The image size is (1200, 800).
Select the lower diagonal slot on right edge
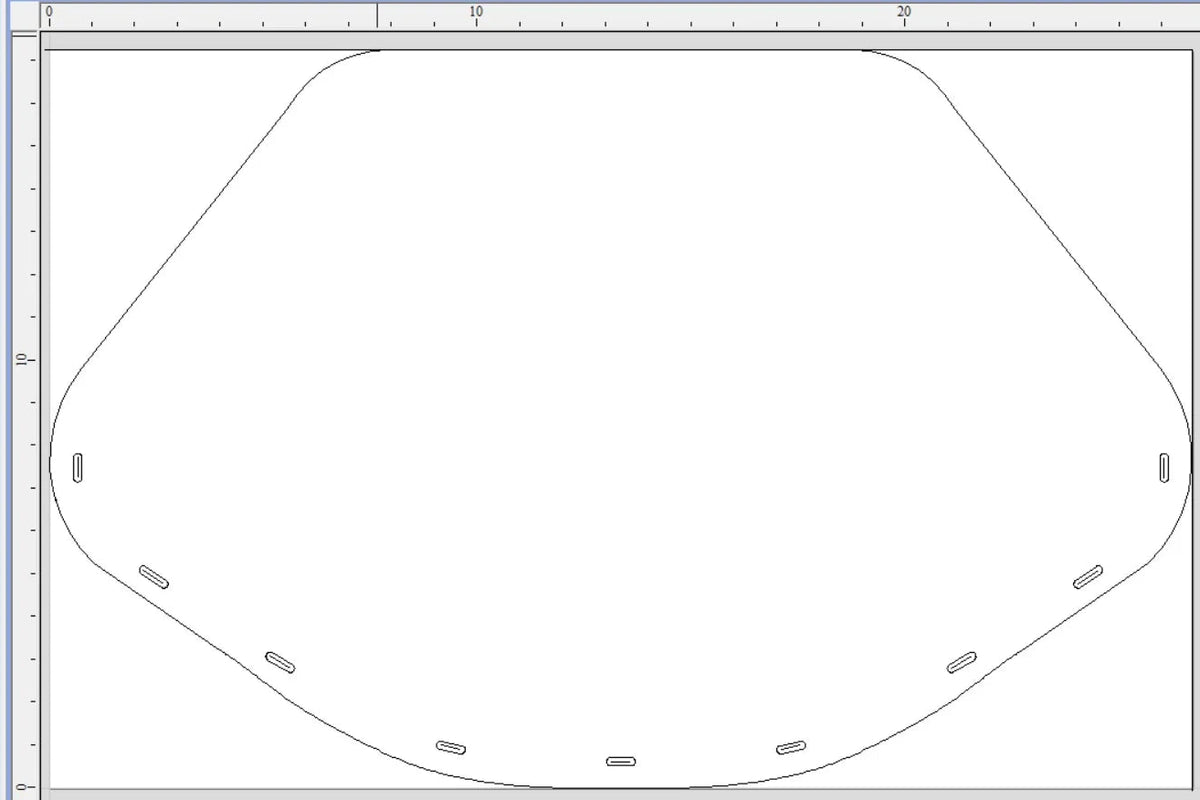(x=962, y=662)
